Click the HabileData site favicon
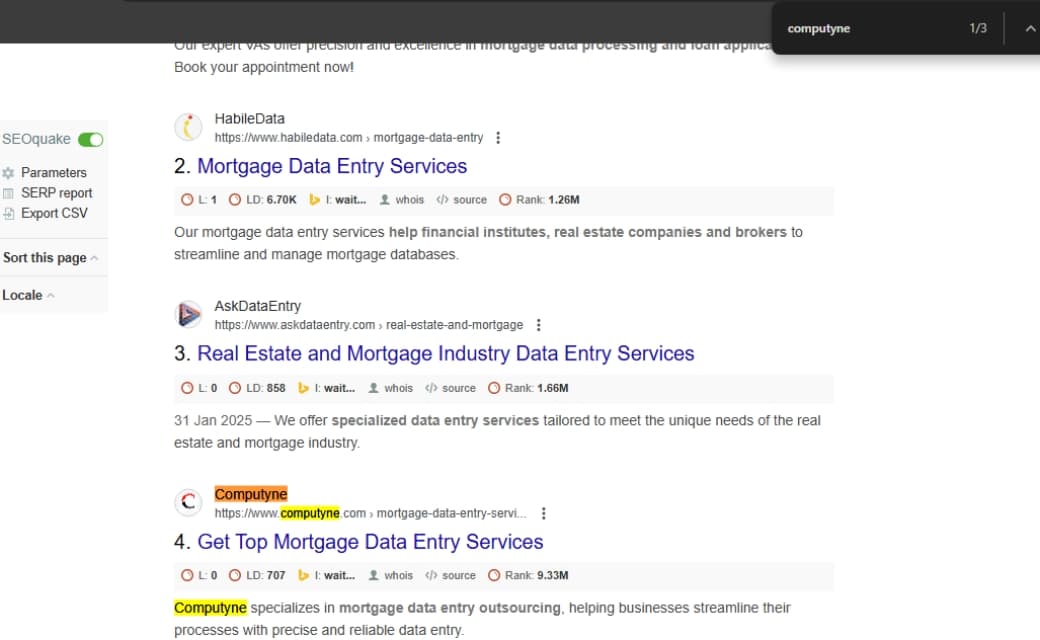The image size is (1040, 640). tap(188, 127)
